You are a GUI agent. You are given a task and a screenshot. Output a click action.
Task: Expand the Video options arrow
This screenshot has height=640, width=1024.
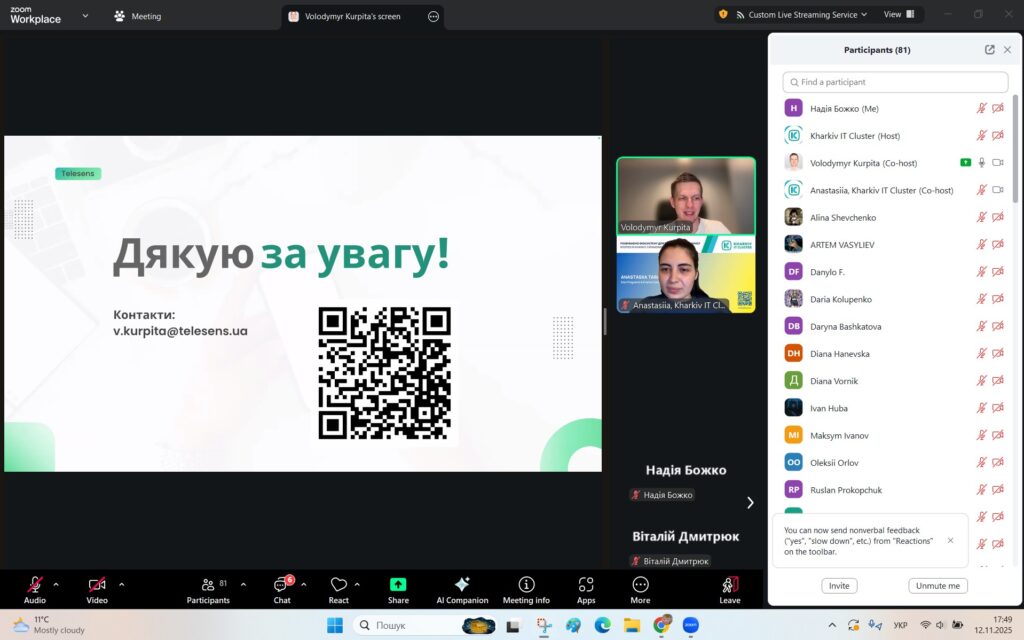[122, 584]
